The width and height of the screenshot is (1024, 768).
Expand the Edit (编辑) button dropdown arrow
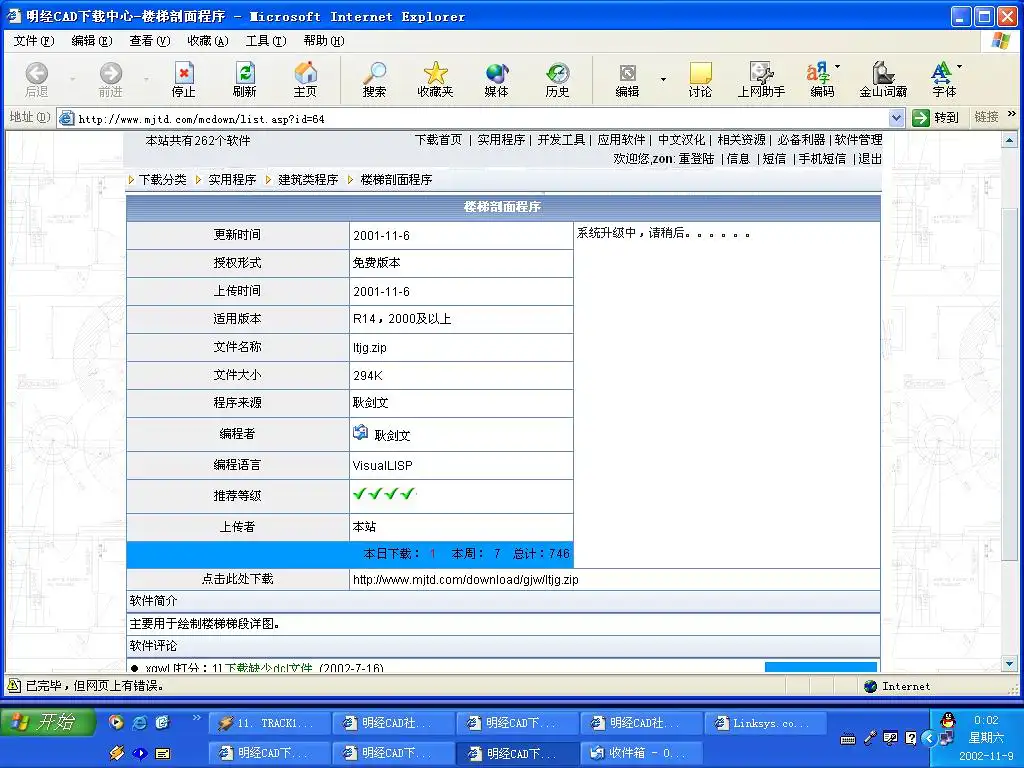point(662,79)
